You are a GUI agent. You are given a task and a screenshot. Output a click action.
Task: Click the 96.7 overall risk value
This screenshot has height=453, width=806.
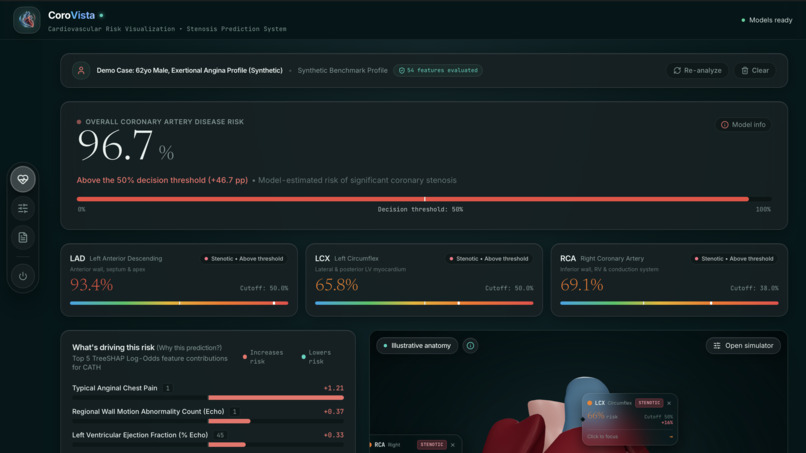click(125, 146)
